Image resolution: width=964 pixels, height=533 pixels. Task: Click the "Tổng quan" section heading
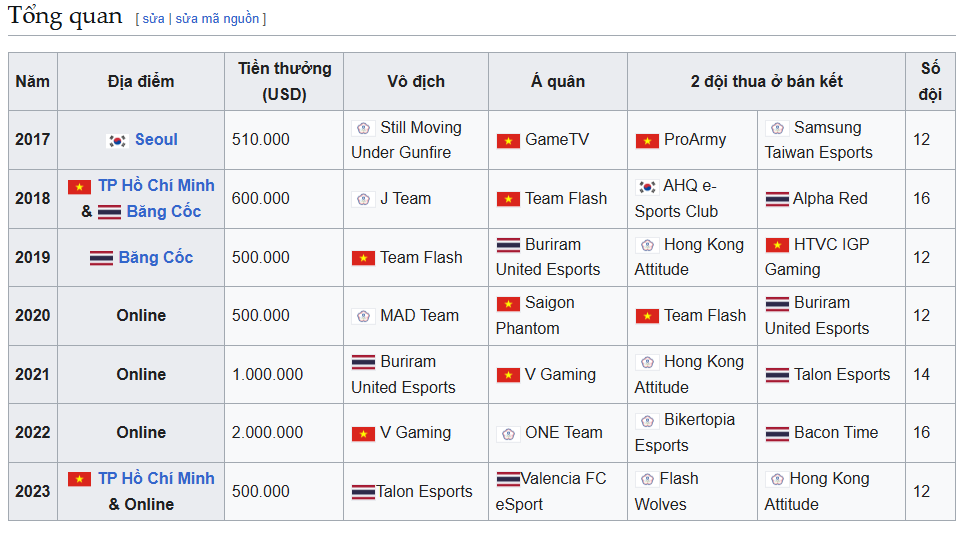(x=65, y=17)
